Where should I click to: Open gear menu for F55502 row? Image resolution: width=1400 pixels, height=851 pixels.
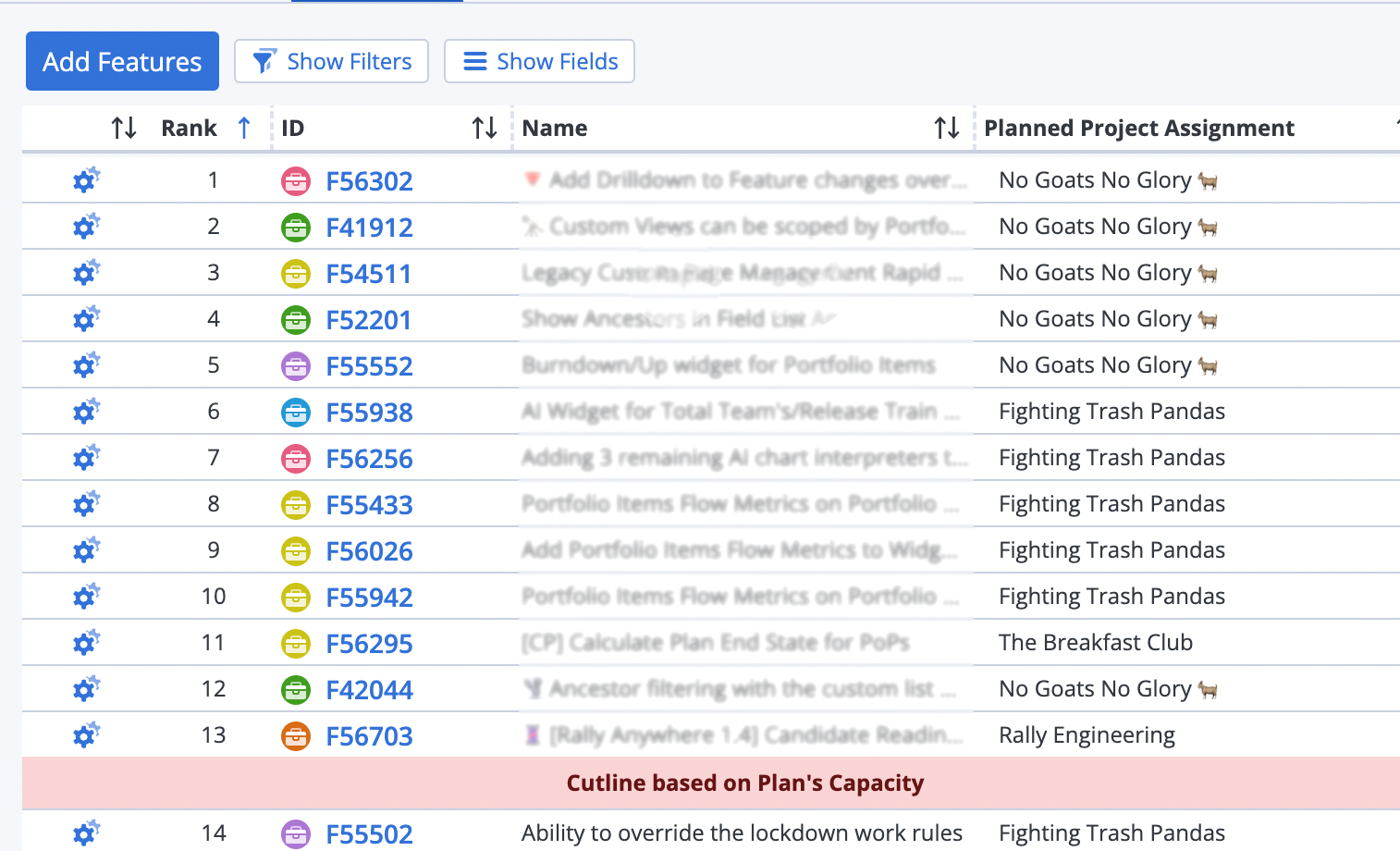click(x=85, y=833)
